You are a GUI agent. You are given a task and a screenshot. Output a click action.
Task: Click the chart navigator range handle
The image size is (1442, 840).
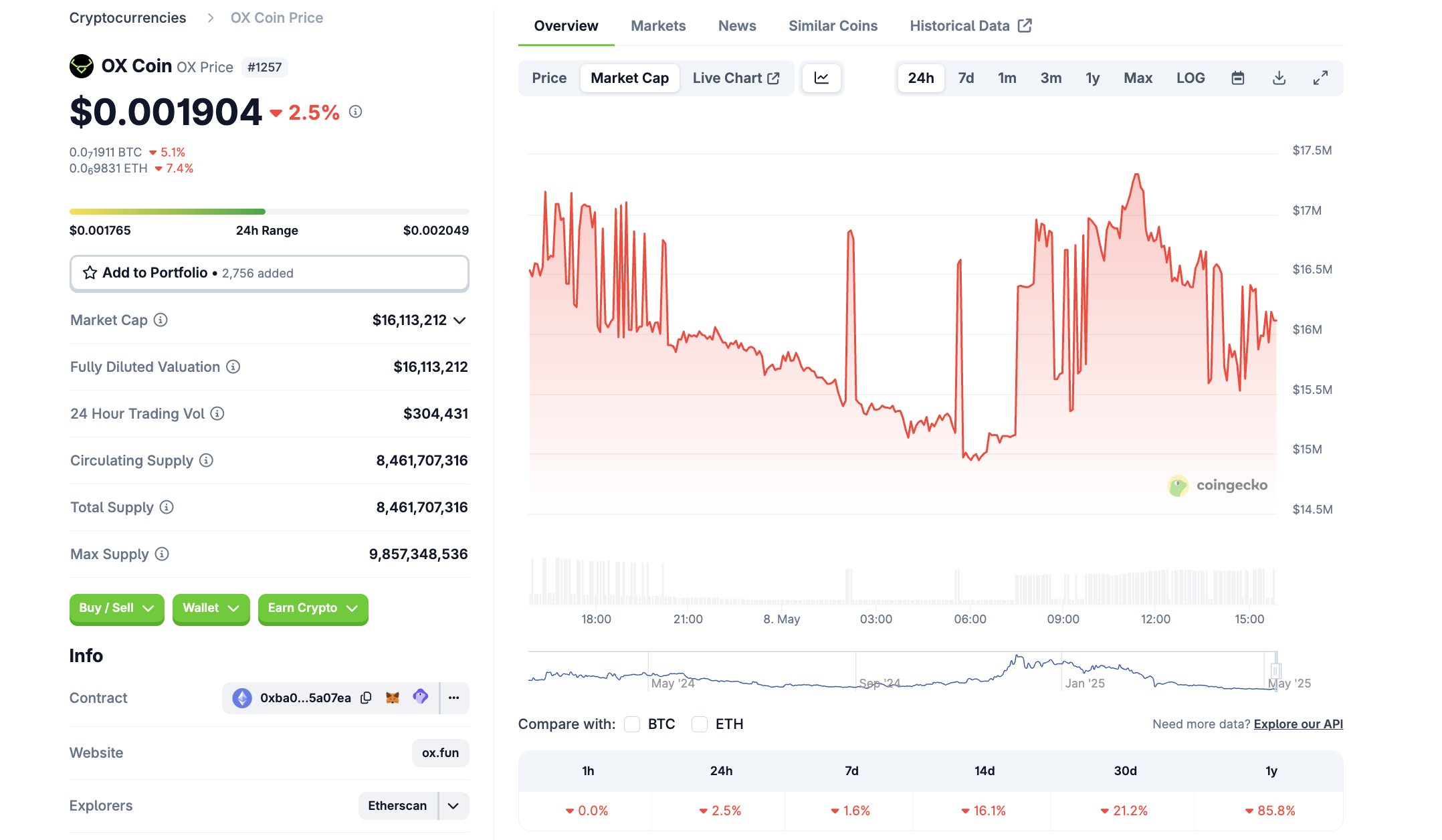[x=1275, y=671]
